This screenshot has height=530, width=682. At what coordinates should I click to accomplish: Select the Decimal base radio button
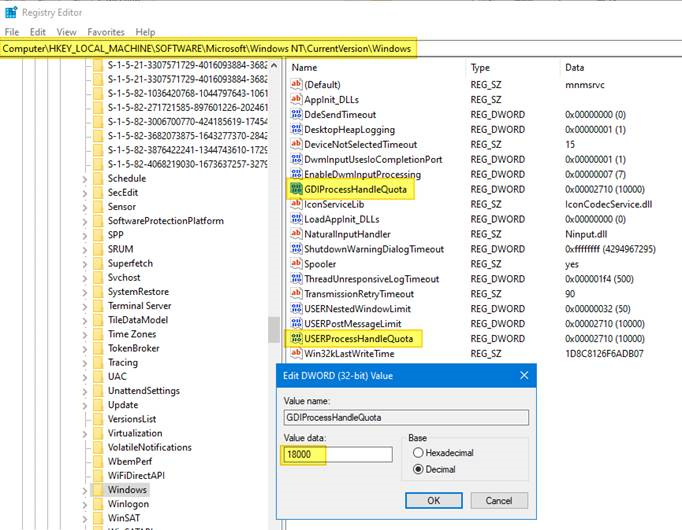417,468
